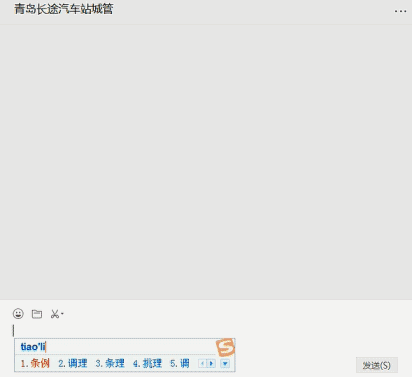Open the send file folder icon
The height and width of the screenshot is (377, 412).
[37, 314]
